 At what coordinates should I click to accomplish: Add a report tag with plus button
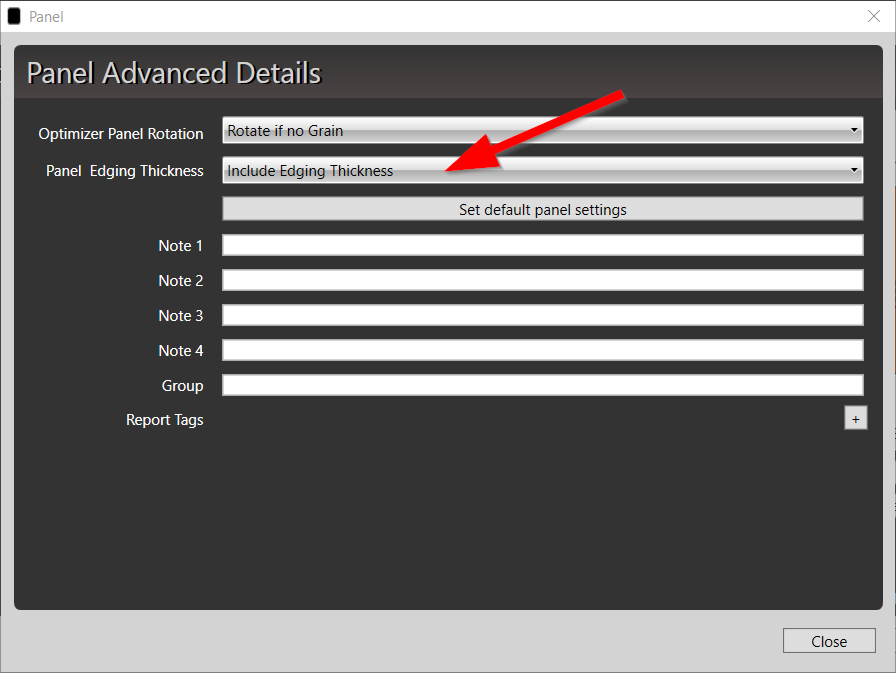(855, 418)
